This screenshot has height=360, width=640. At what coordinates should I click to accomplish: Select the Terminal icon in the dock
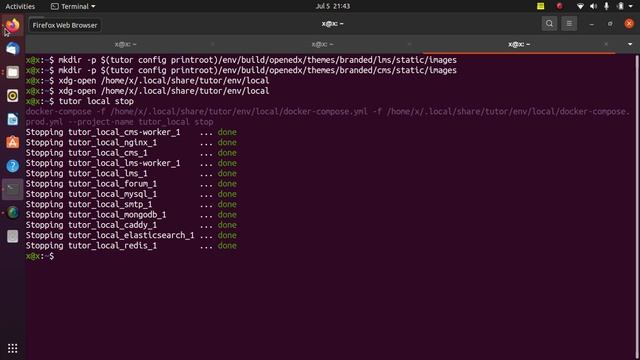tap(13, 189)
